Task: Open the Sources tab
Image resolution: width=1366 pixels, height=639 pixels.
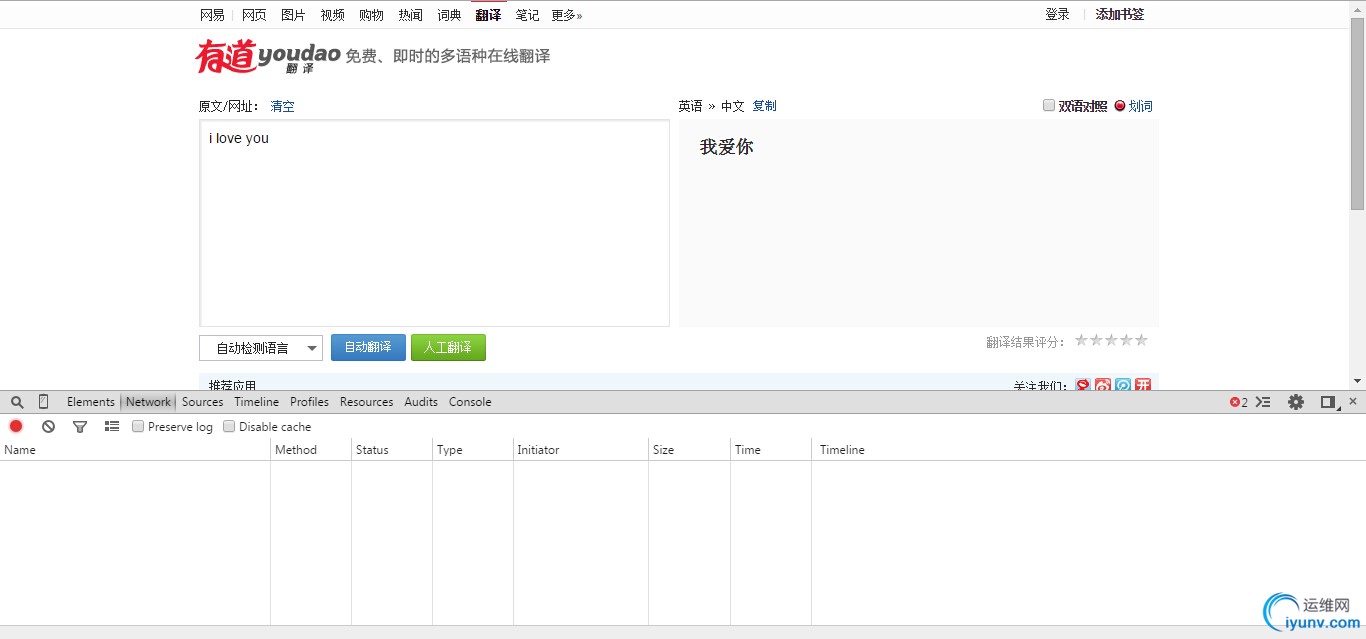Action: (x=203, y=402)
